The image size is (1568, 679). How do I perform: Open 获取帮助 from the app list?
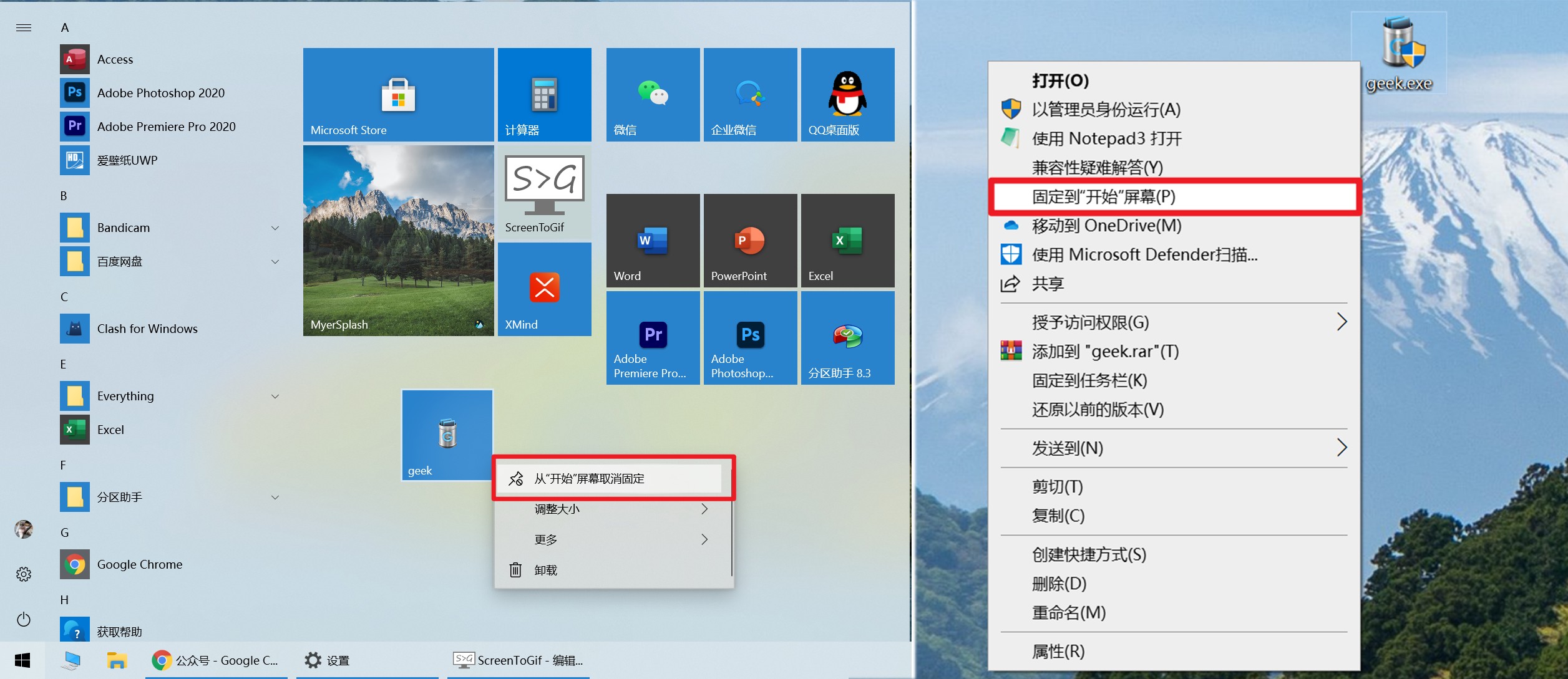(172, 630)
